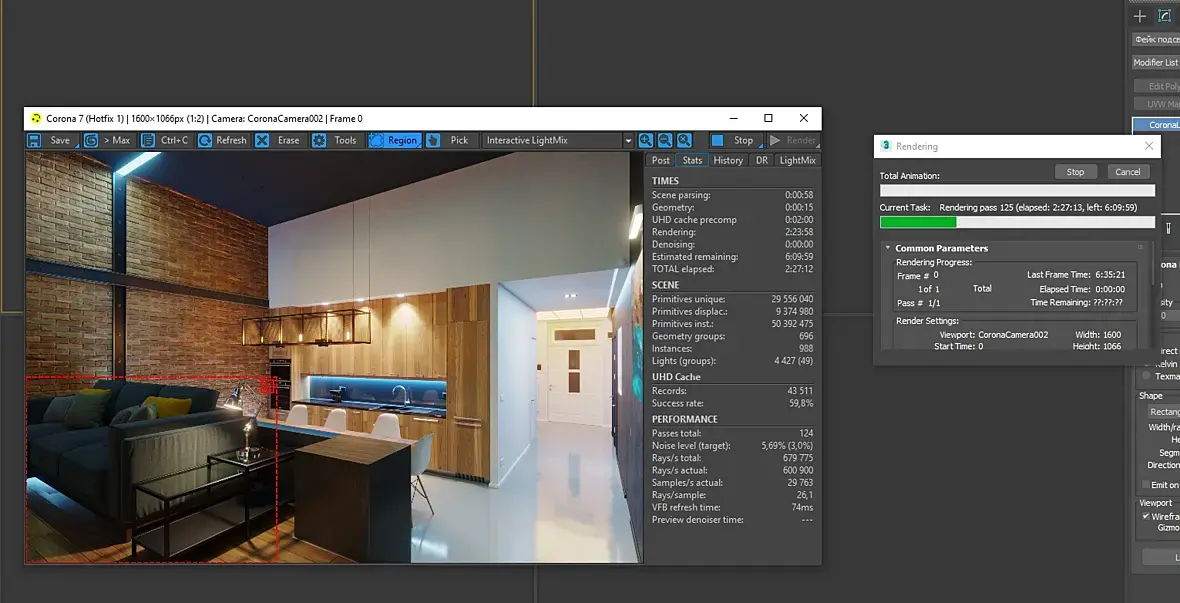Viewport: 1180px width, 603px height.
Task: Close the Rendering dialog
Action: pos(1148,146)
